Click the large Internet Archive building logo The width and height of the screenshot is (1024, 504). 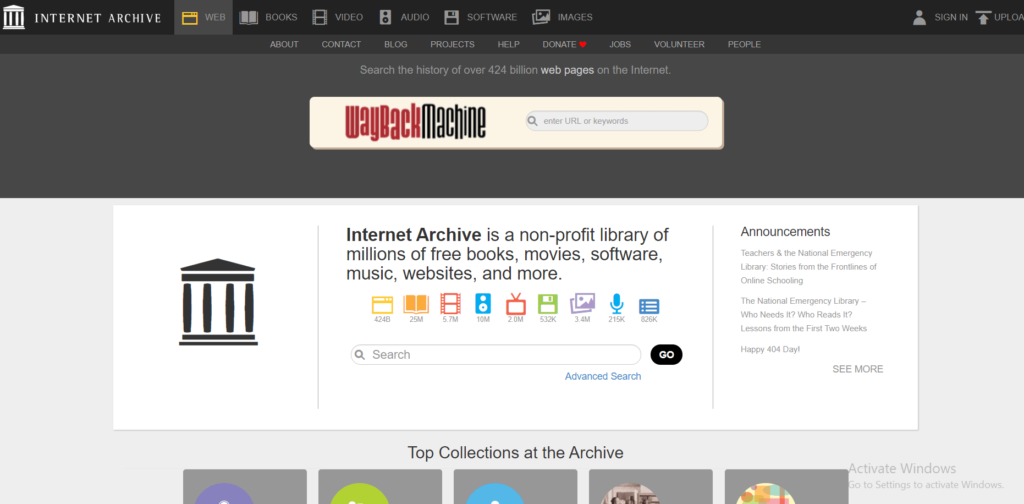pos(218,302)
